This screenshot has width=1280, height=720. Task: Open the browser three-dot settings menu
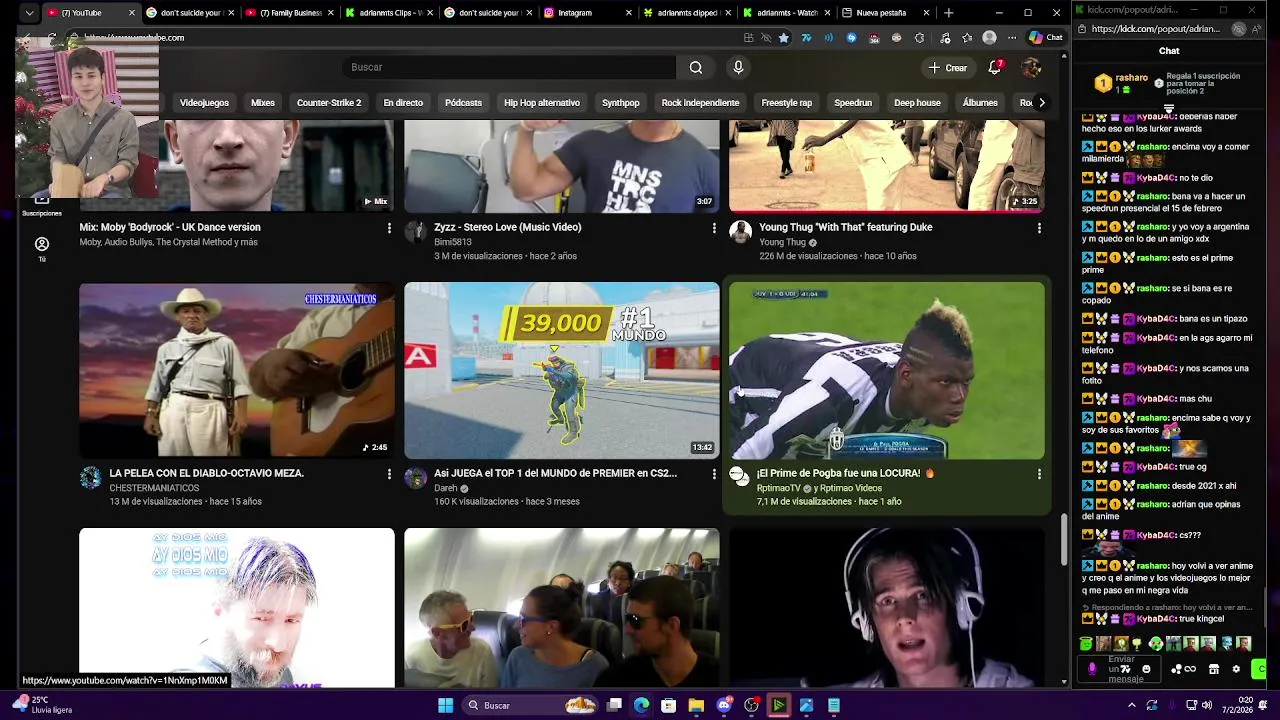pyautogui.click(x=1012, y=37)
